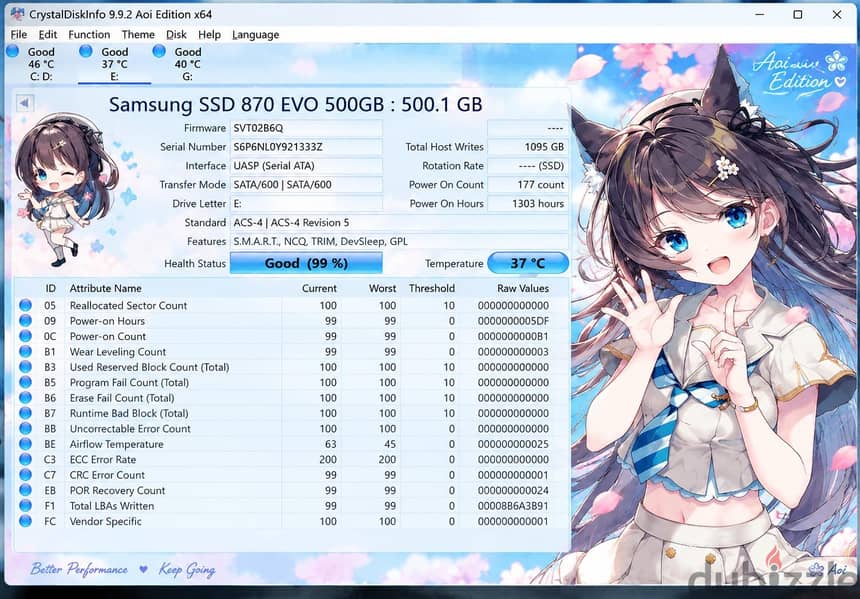Click the Raw Values column header

coord(523,289)
